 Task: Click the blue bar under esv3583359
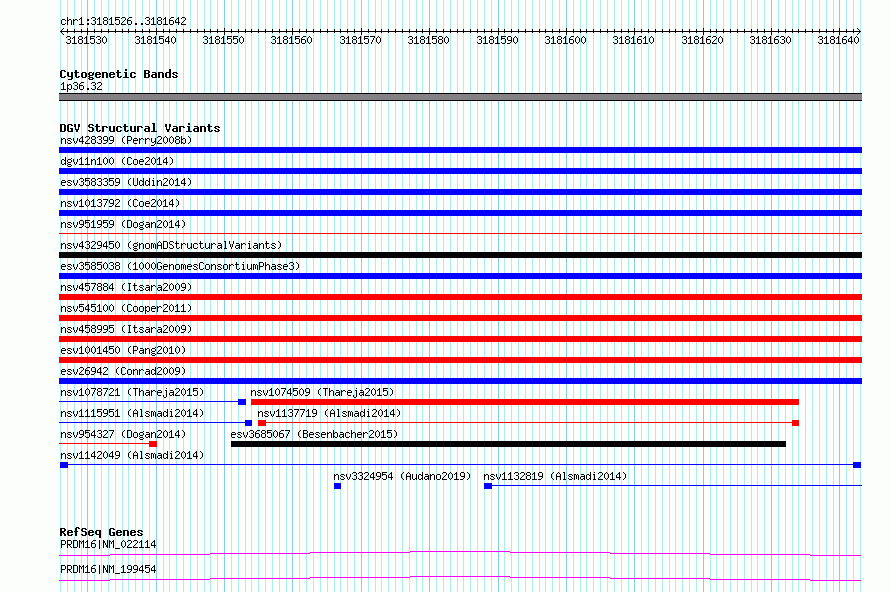[x=460, y=192]
